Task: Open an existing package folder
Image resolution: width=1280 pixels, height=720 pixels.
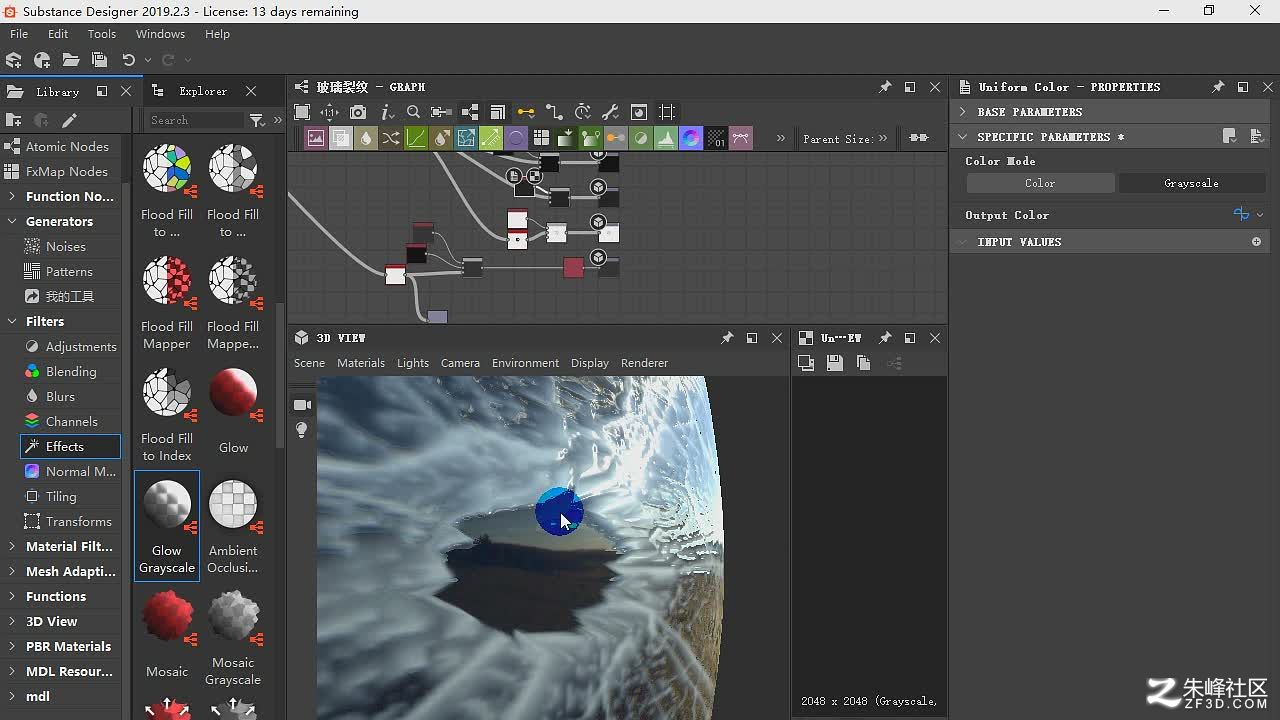Action: point(70,60)
